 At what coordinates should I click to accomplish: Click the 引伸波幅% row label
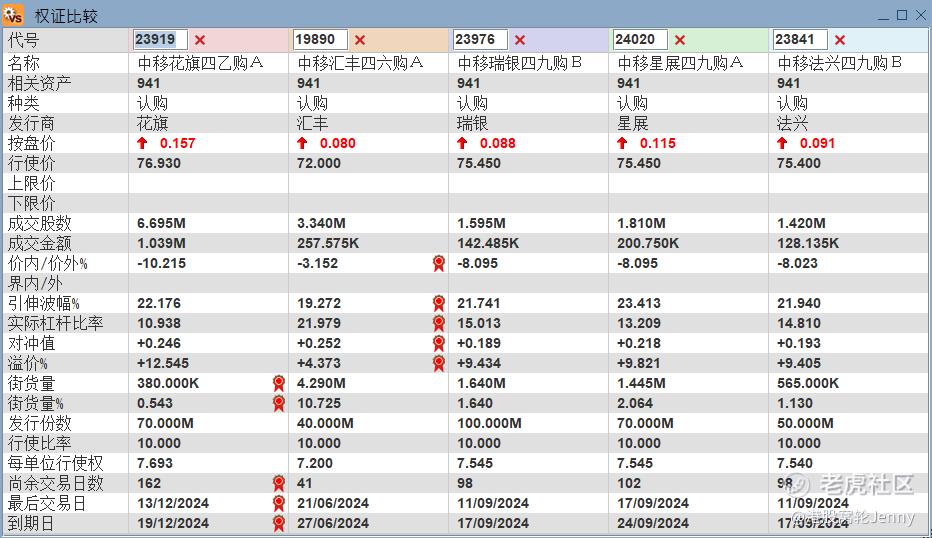click(x=43, y=303)
